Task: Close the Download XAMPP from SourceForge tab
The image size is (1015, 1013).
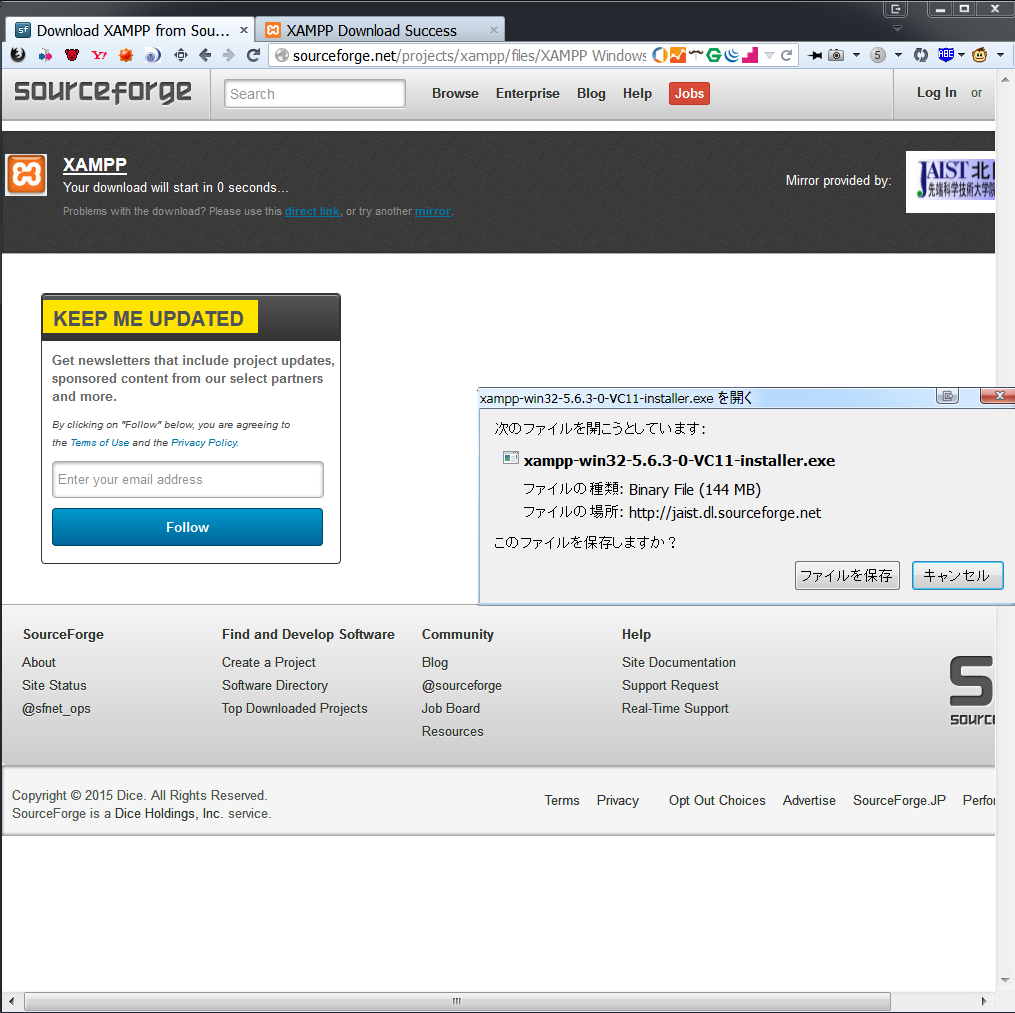Action: (x=244, y=30)
